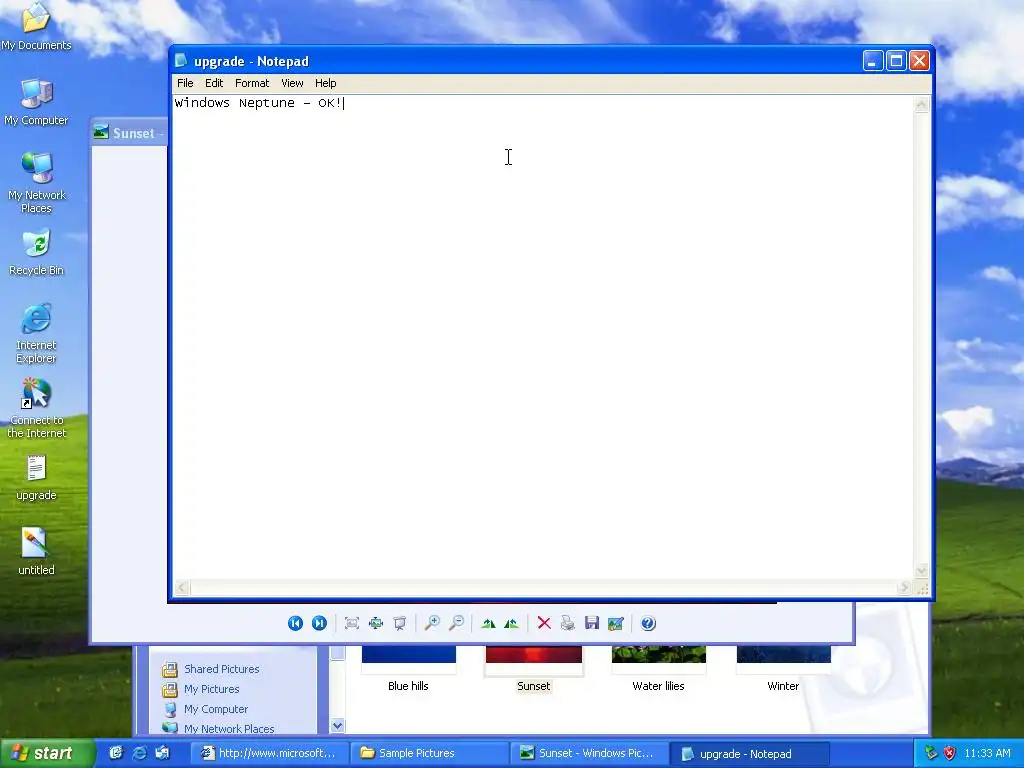Image resolution: width=1024 pixels, height=768 pixels.
Task: Delete the picture with the red X icon
Action: click(x=544, y=623)
